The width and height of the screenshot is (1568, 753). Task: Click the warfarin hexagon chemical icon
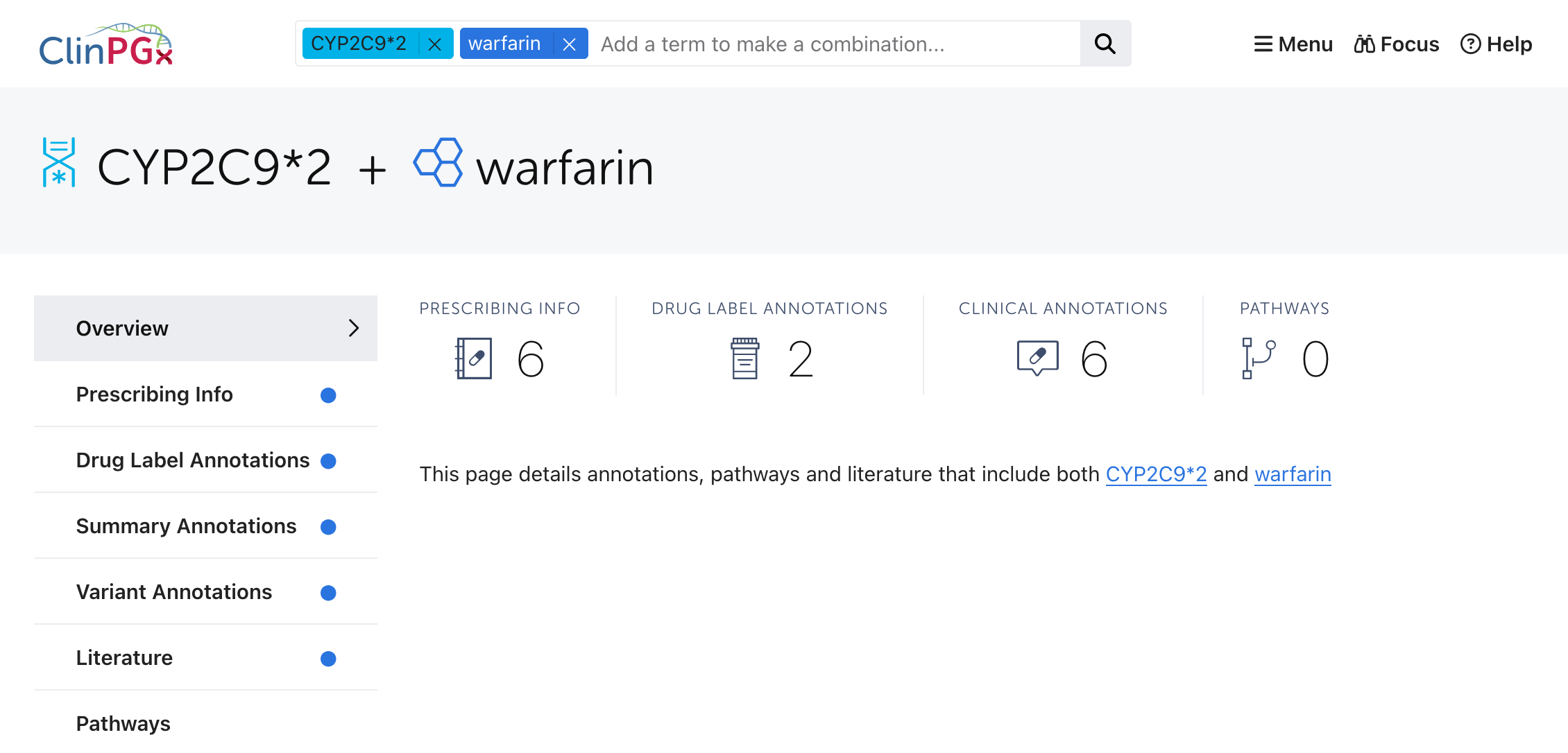(438, 163)
